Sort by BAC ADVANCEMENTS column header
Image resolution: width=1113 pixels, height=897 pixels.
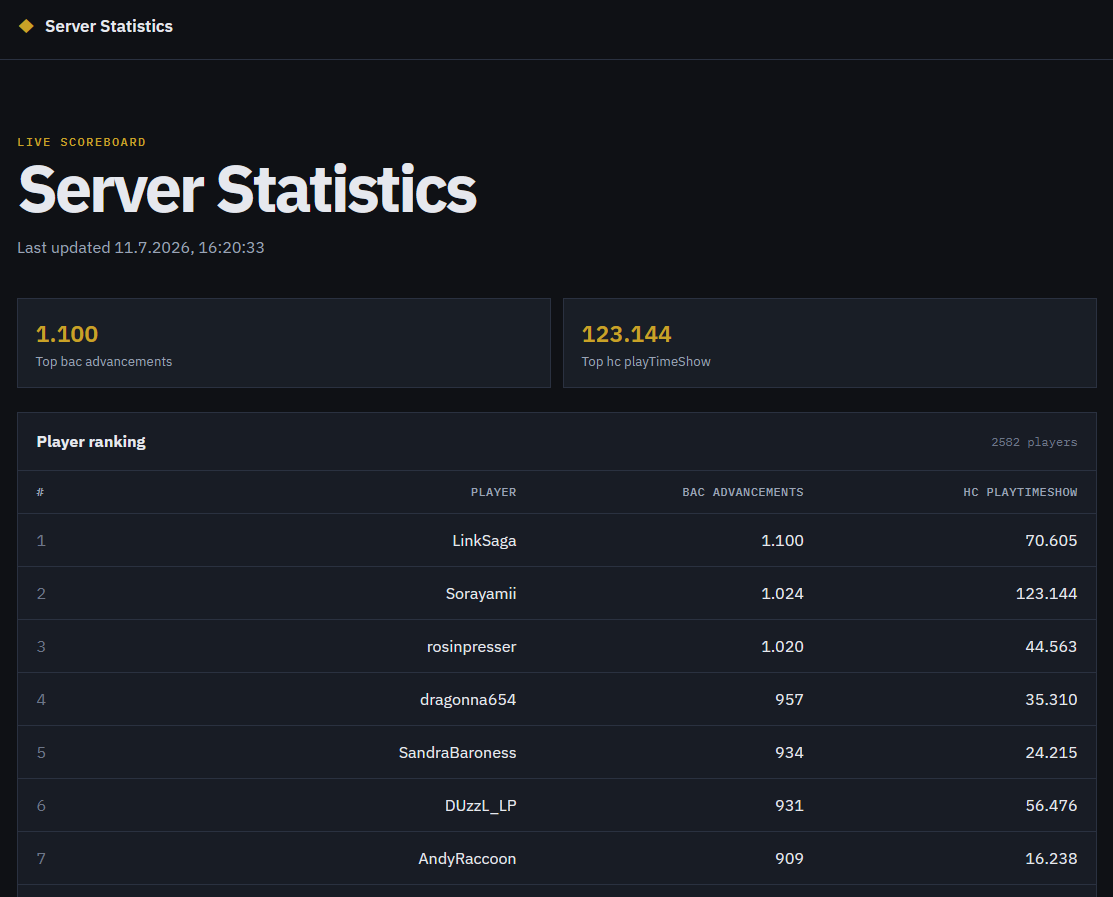point(742,492)
